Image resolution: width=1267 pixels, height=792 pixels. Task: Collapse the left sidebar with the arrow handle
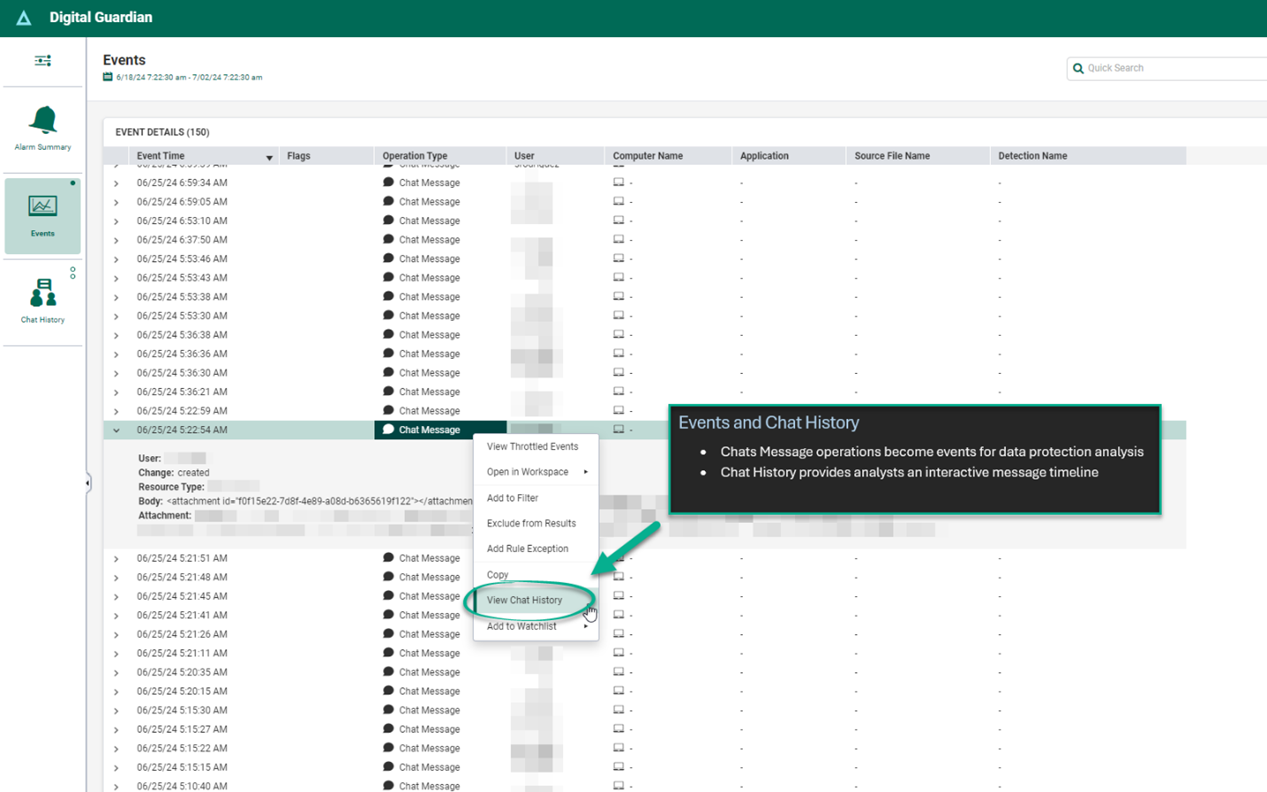[87, 483]
